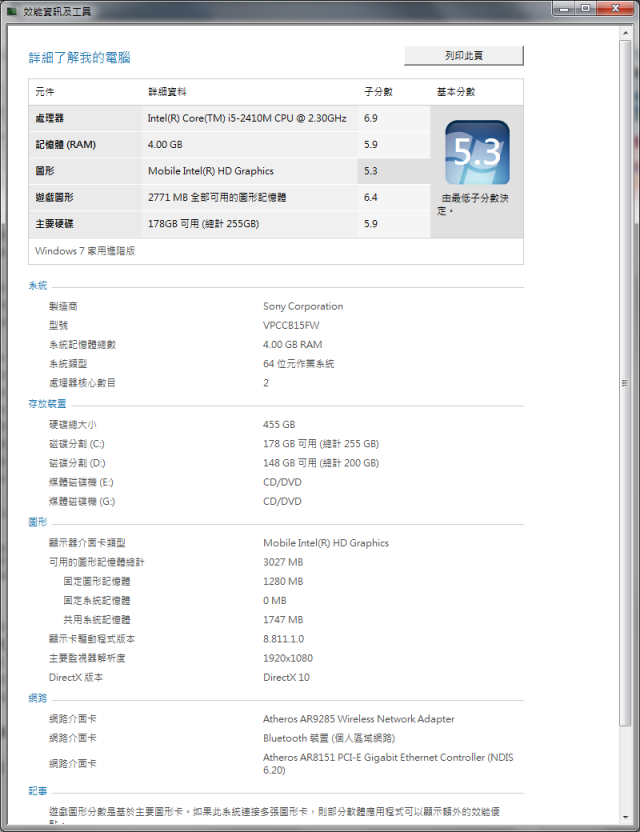Select the 記憶體 (RAM) row label
640x832 pixels.
(x=65, y=144)
